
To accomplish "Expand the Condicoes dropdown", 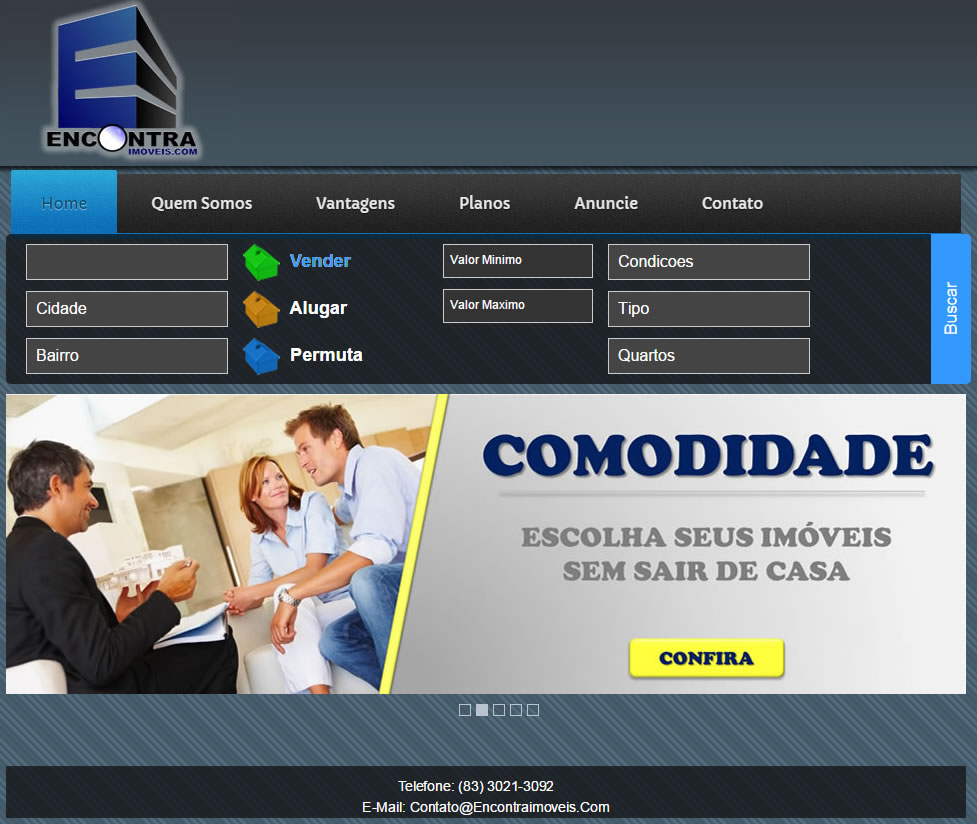I will coord(708,262).
